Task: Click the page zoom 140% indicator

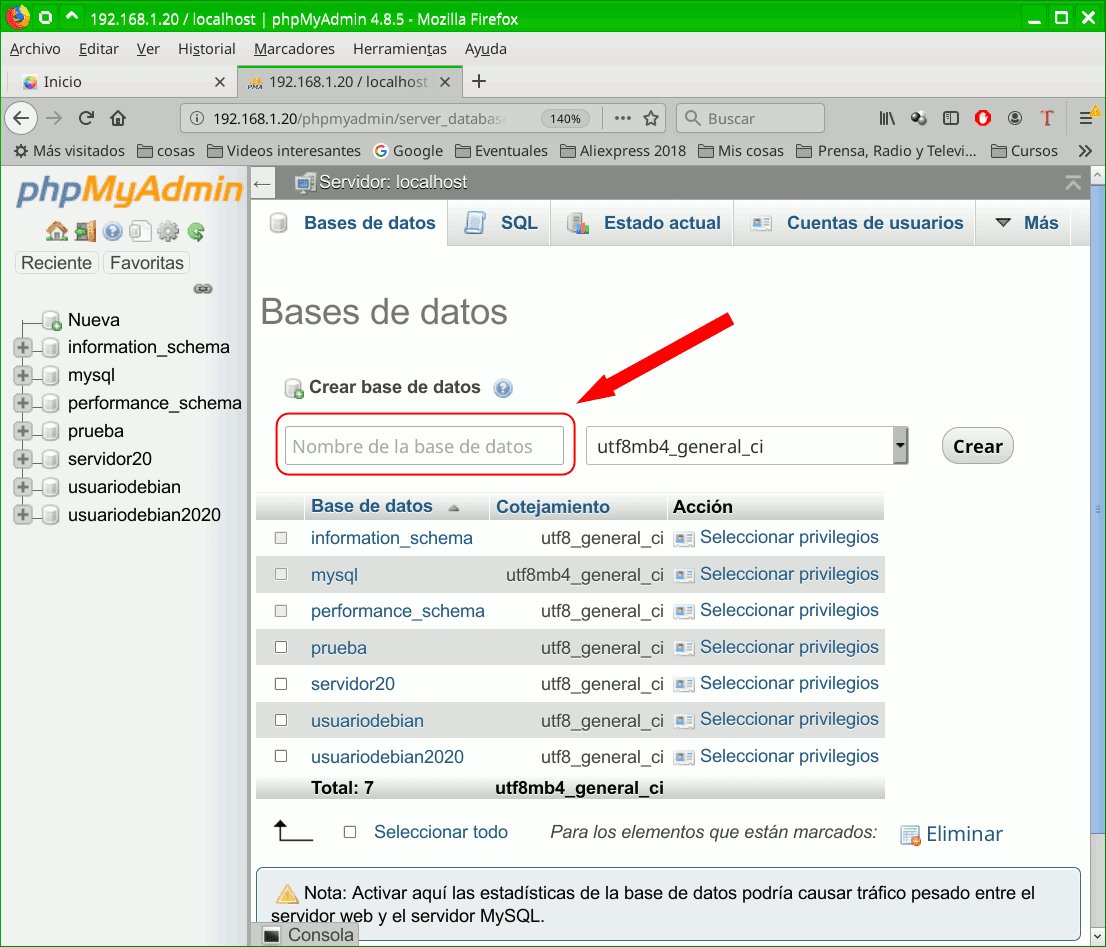Action: (x=566, y=118)
